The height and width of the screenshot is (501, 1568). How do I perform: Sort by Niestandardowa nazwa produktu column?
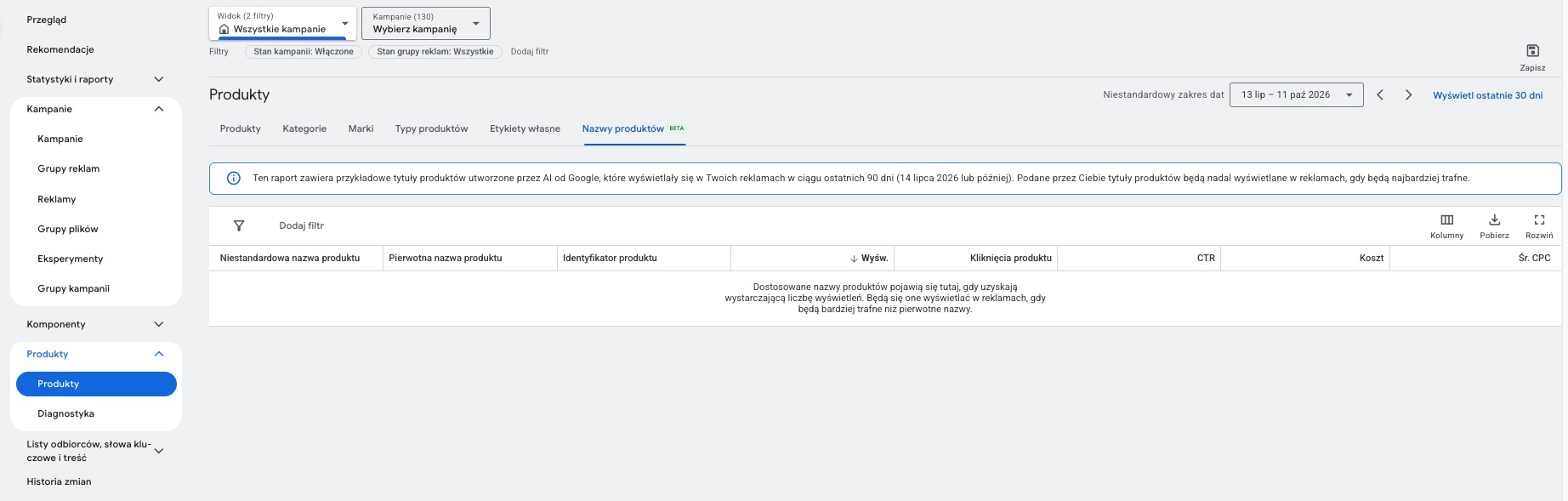pyautogui.click(x=290, y=258)
